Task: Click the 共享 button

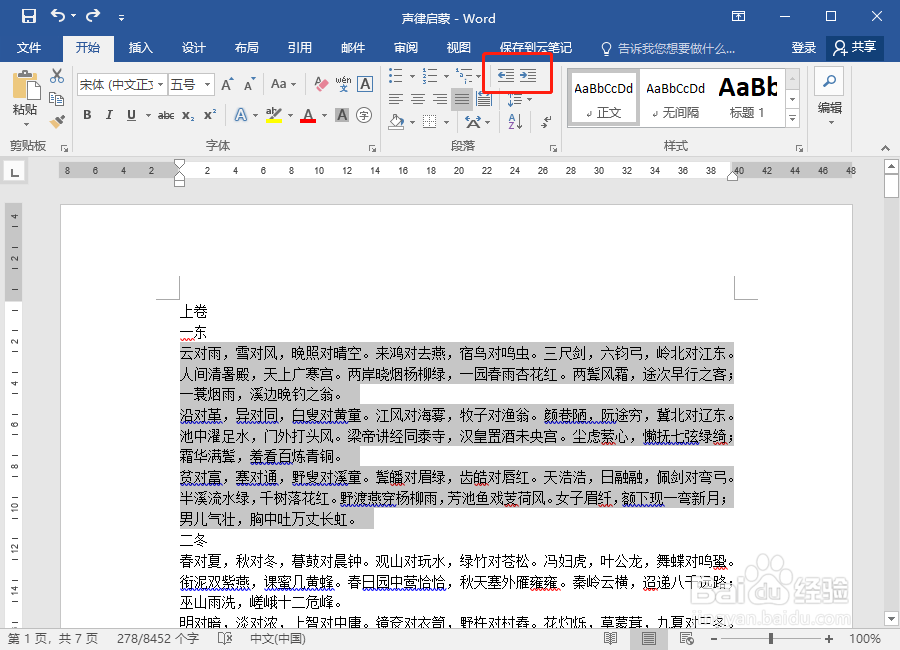Action: click(862, 46)
